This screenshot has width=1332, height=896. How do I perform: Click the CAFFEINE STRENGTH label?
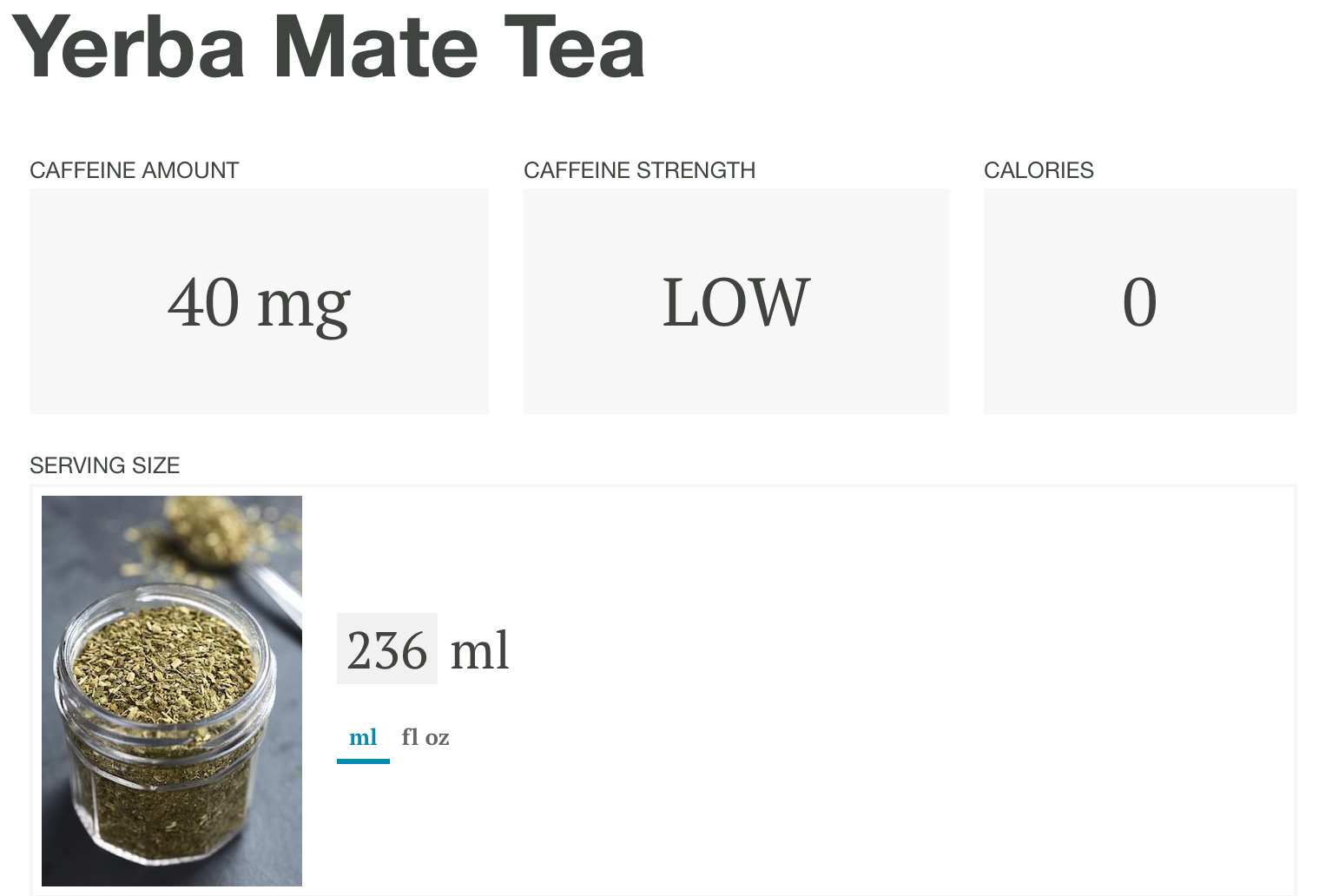pos(639,170)
